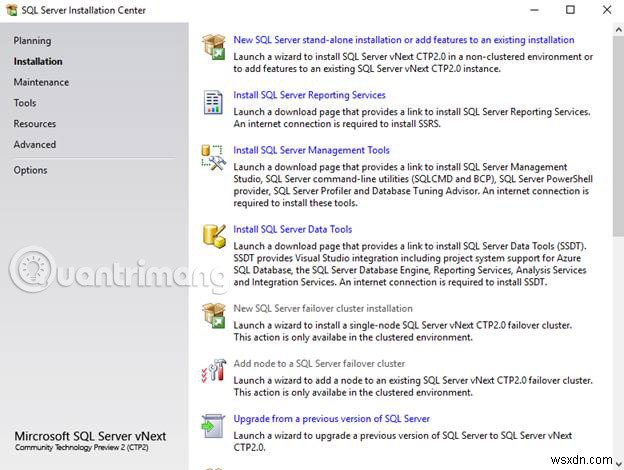
Task: Click the SQL Server Installation Center title icon
Action: click(12, 10)
